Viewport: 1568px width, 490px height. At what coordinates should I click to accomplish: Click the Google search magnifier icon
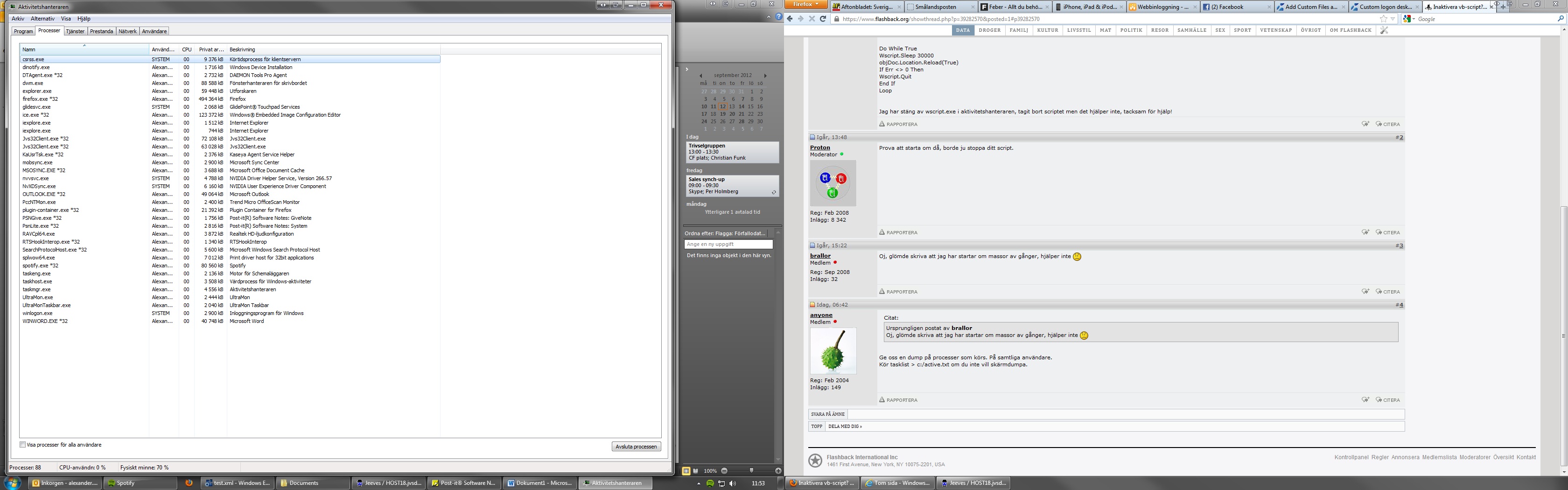(1560, 19)
